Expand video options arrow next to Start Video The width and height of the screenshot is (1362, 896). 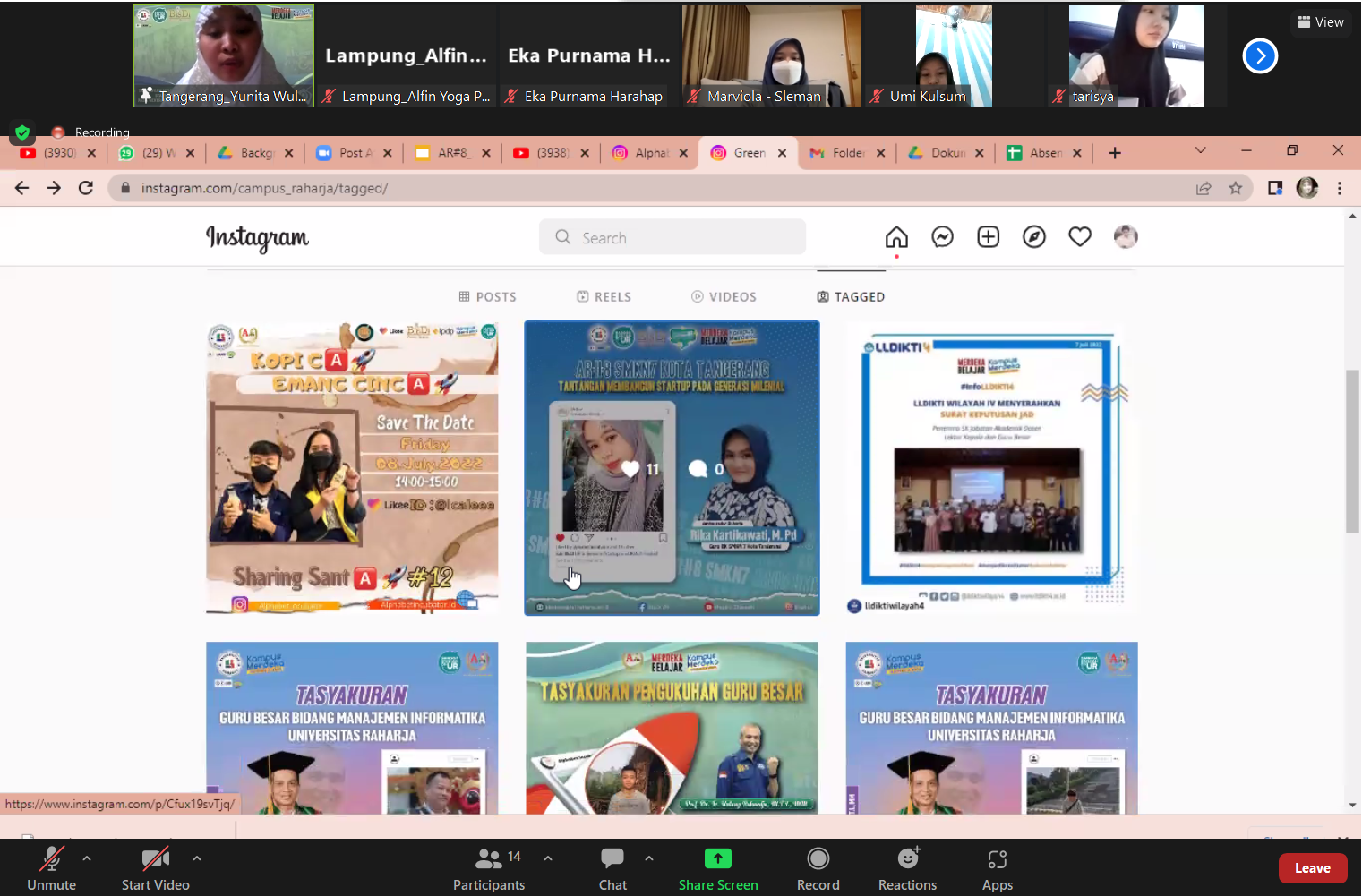(x=197, y=858)
